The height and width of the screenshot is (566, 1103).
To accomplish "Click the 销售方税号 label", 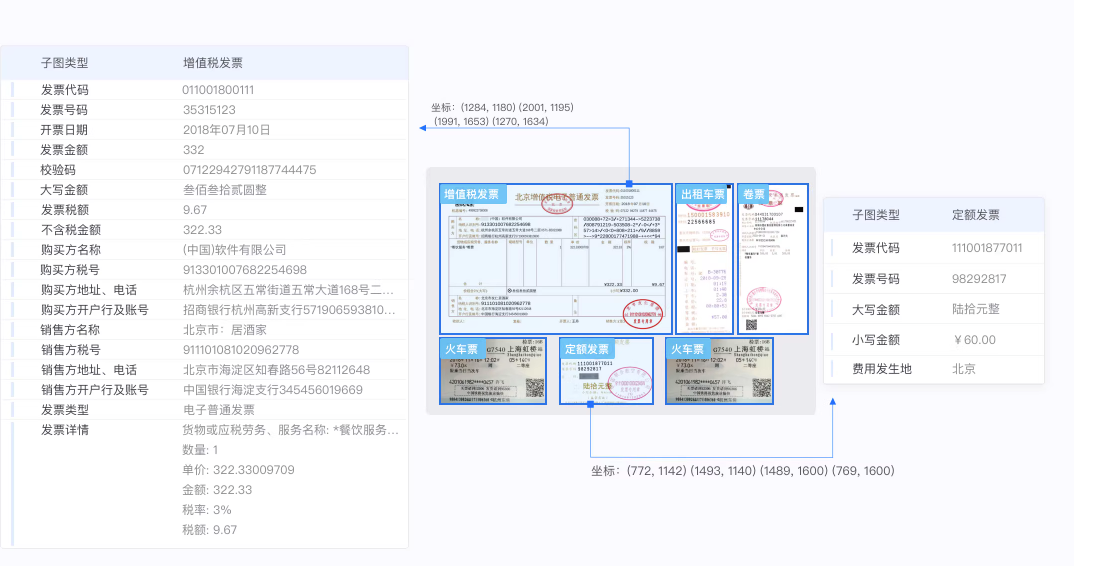I will point(70,350).
